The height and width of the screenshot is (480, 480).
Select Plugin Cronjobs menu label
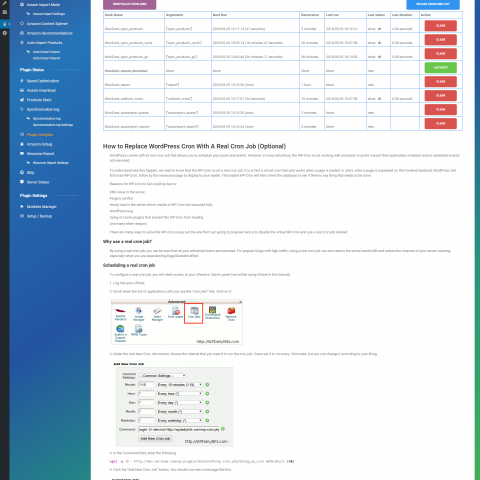(x=40, y=135)
